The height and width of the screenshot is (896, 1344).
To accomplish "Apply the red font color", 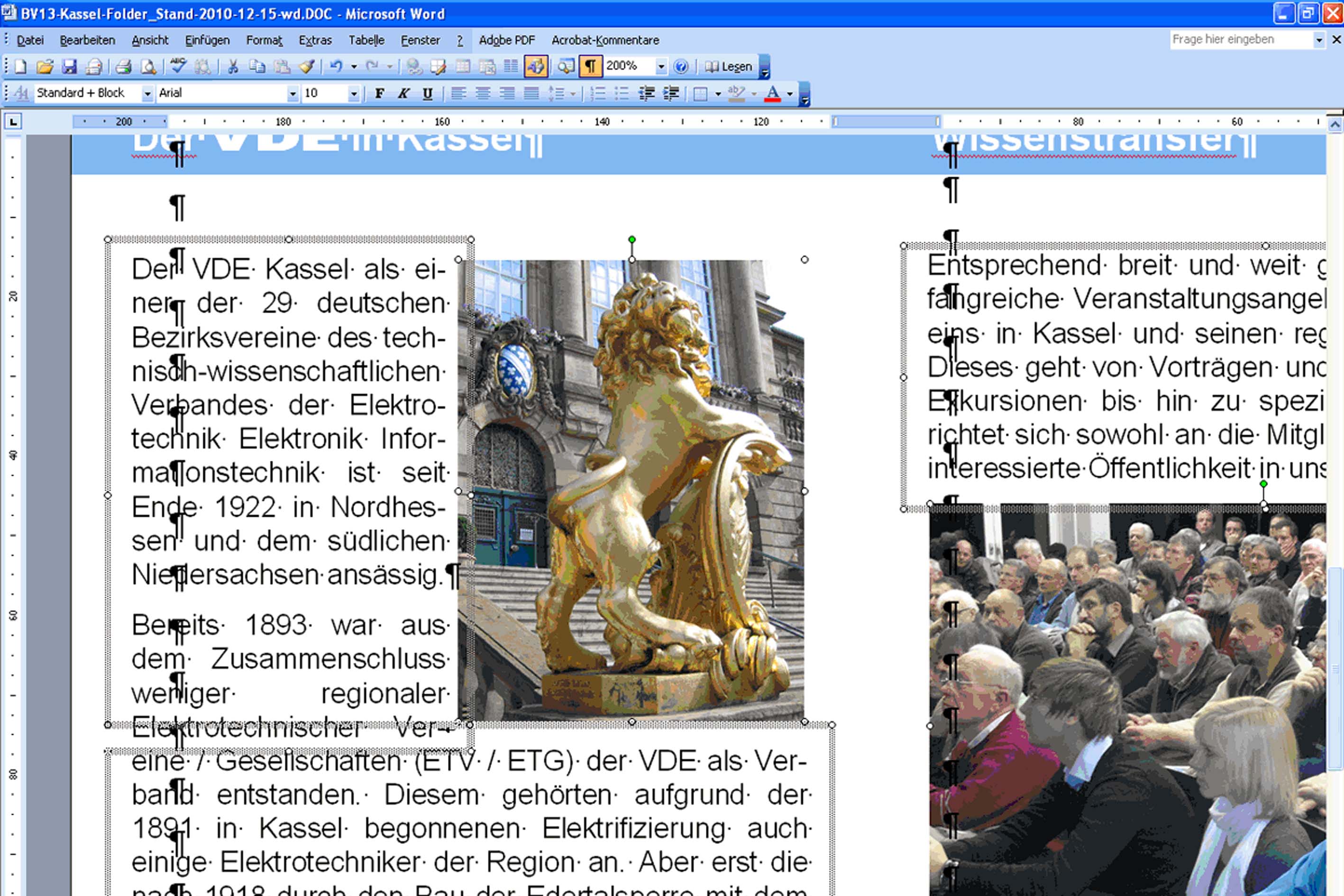I will pos(773,93).
